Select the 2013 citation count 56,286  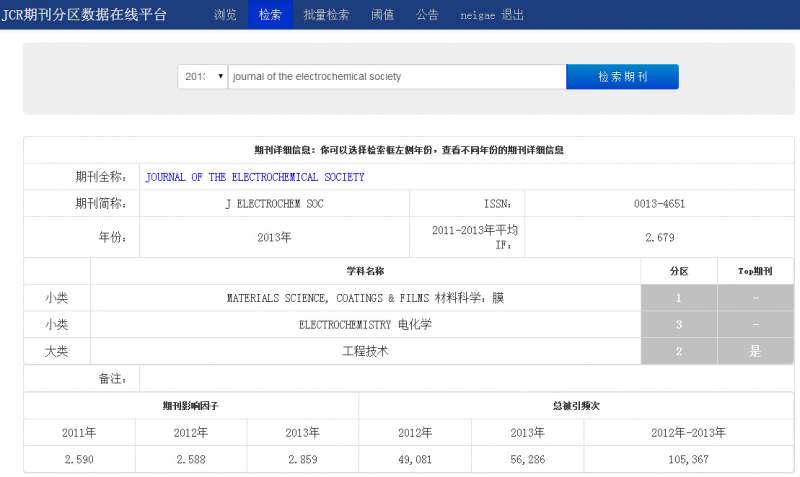pos(528,459)
